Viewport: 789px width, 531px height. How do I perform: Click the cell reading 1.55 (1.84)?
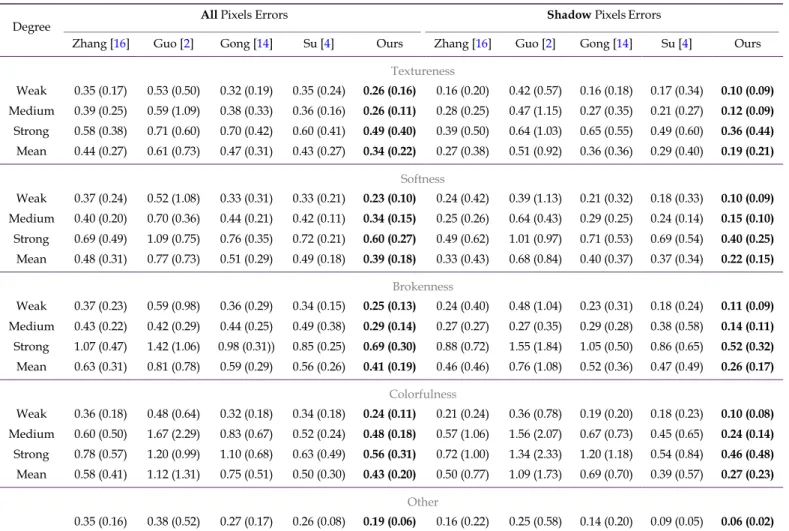tap(535, 346)
